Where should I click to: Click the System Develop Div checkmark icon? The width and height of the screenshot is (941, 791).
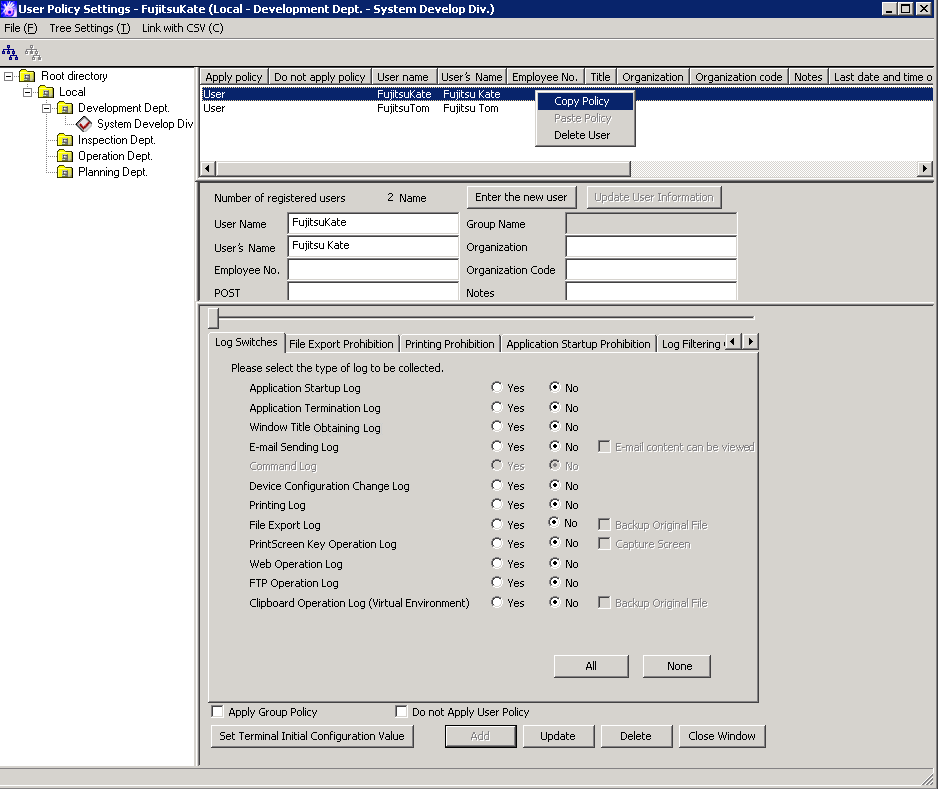coord(84,124)
